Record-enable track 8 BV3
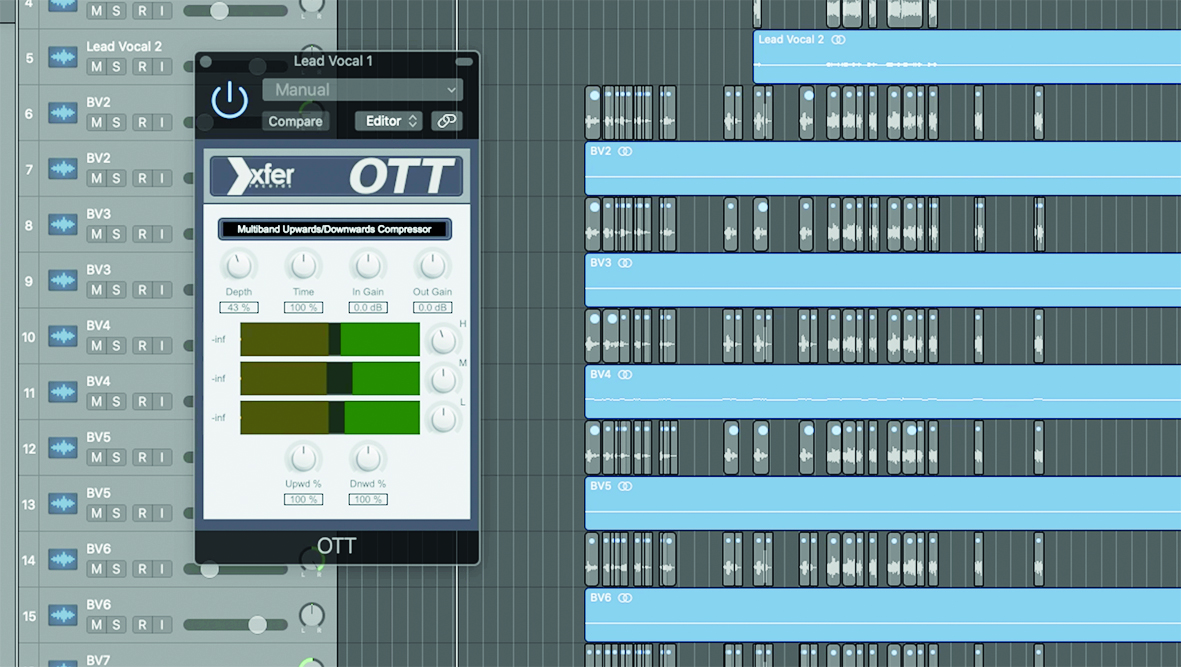This screenshot has width=1181, height=667. click(142, 233)
